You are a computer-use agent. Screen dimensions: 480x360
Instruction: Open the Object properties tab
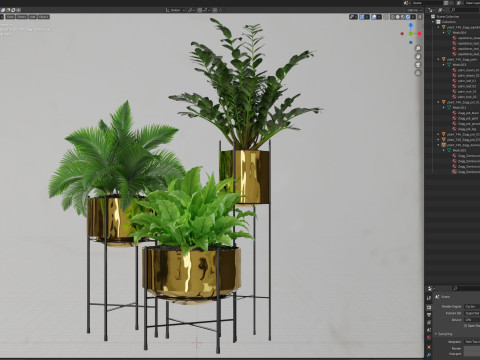(429, 347)
